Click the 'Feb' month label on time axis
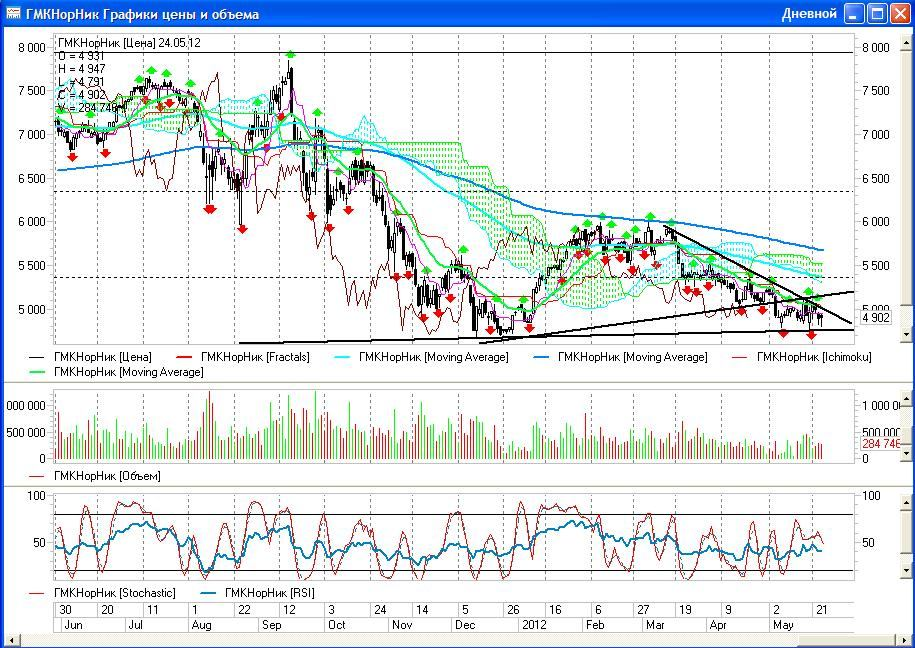The width and height of the screenshot is (915, 648). [x=595, y=625]
